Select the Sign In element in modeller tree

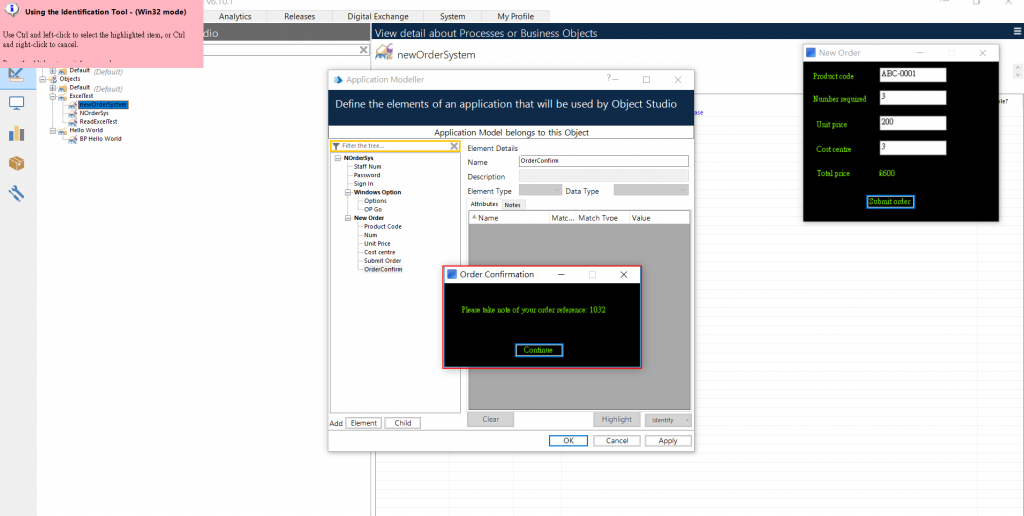coord(364,184)
